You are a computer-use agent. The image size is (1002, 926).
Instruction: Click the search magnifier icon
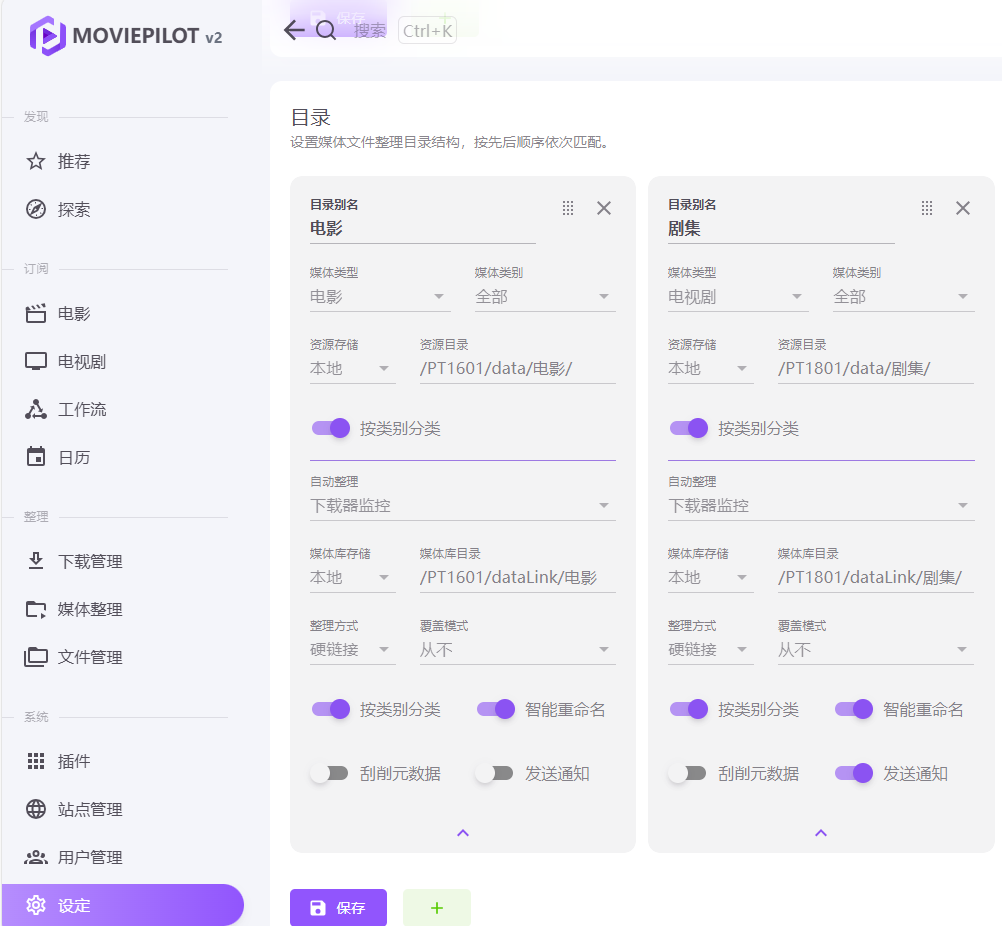[x=326, y=30]
